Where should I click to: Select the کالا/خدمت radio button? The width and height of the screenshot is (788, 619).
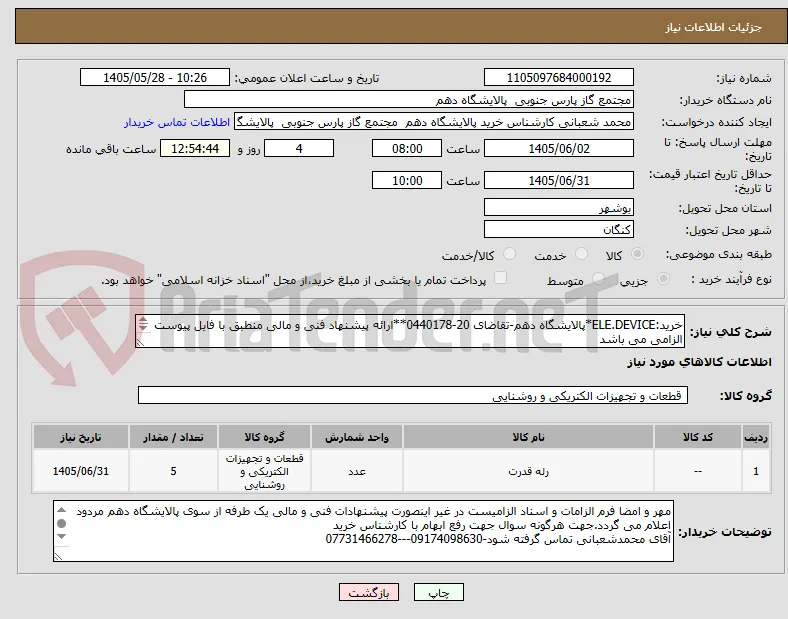(510, 254)
